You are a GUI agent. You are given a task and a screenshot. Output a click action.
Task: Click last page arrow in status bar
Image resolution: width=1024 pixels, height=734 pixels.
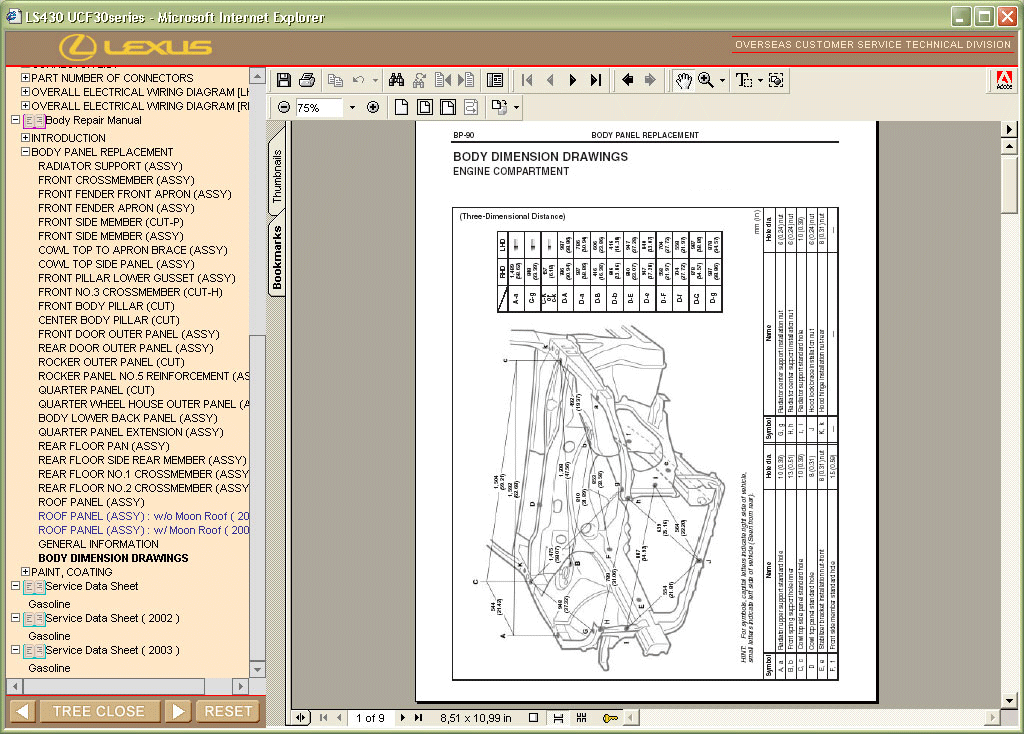coord(419,718)
